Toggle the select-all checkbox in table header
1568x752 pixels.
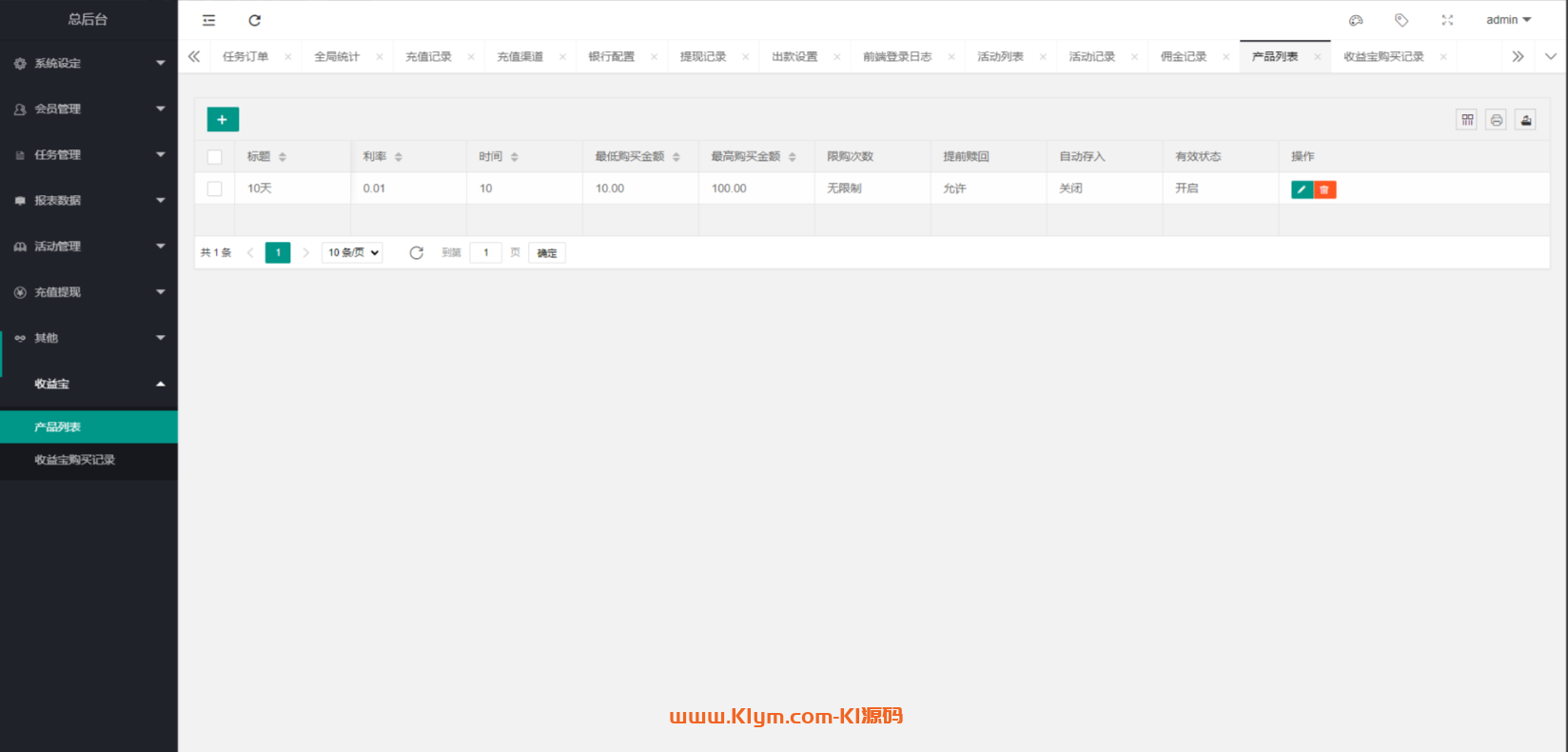(215, 157)
